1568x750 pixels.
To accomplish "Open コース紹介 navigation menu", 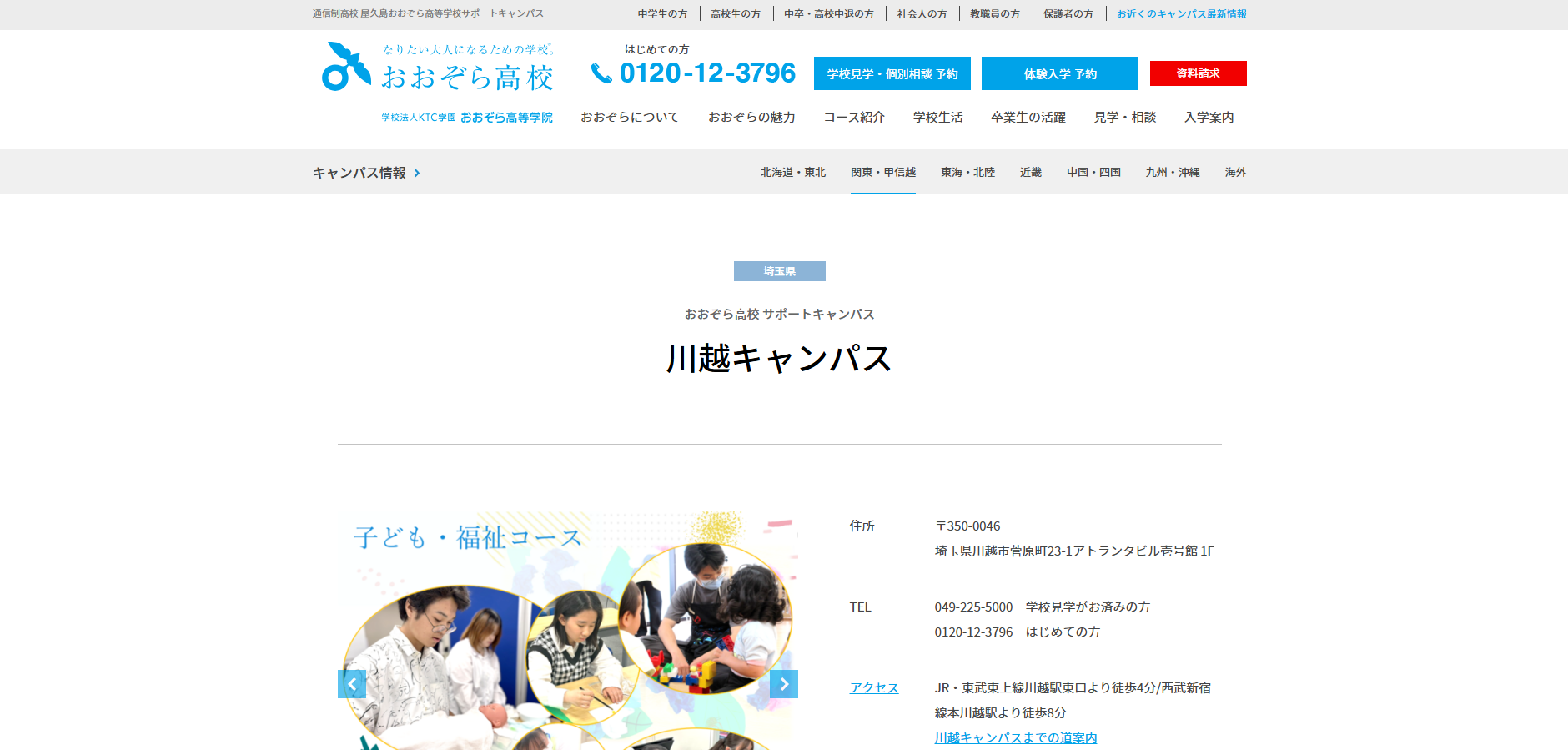I will [854, 118].
